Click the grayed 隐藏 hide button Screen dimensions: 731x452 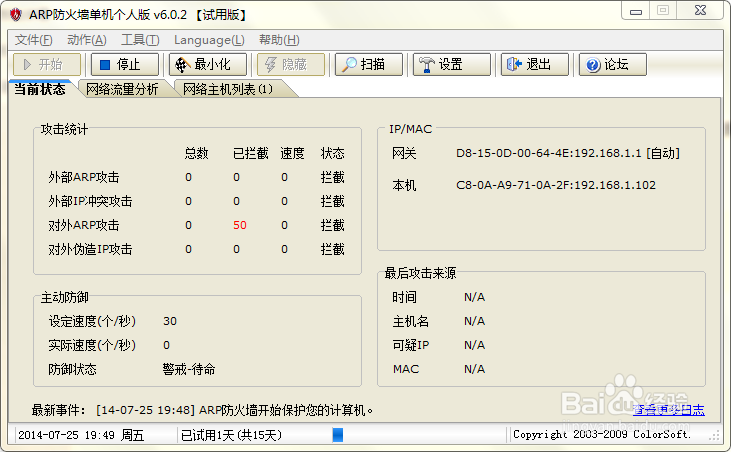[x=290, y=64]
